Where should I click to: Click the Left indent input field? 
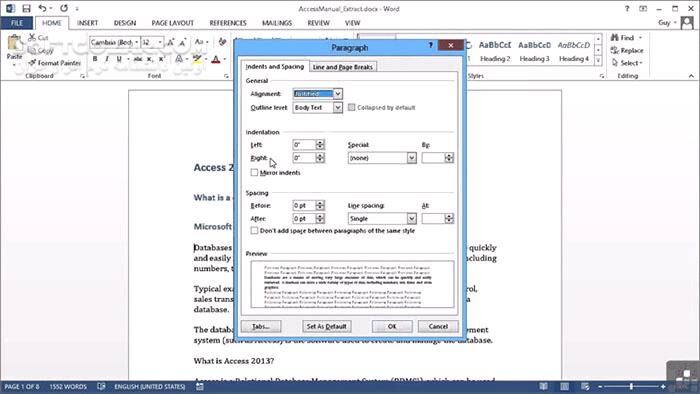304,145
